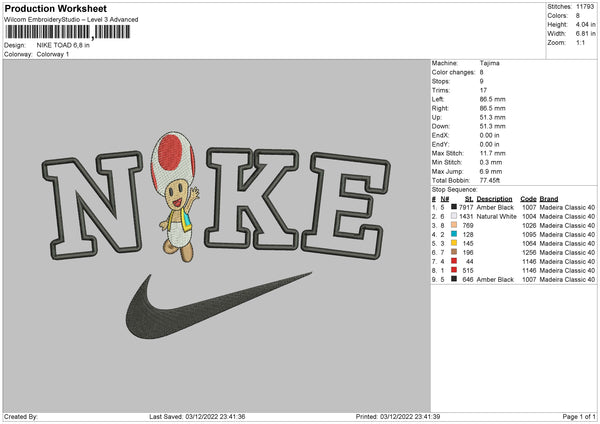The height and width of the screenshot is (424, 600).
Task: Click the Stop Sequence heading
Action: [455, 189]
